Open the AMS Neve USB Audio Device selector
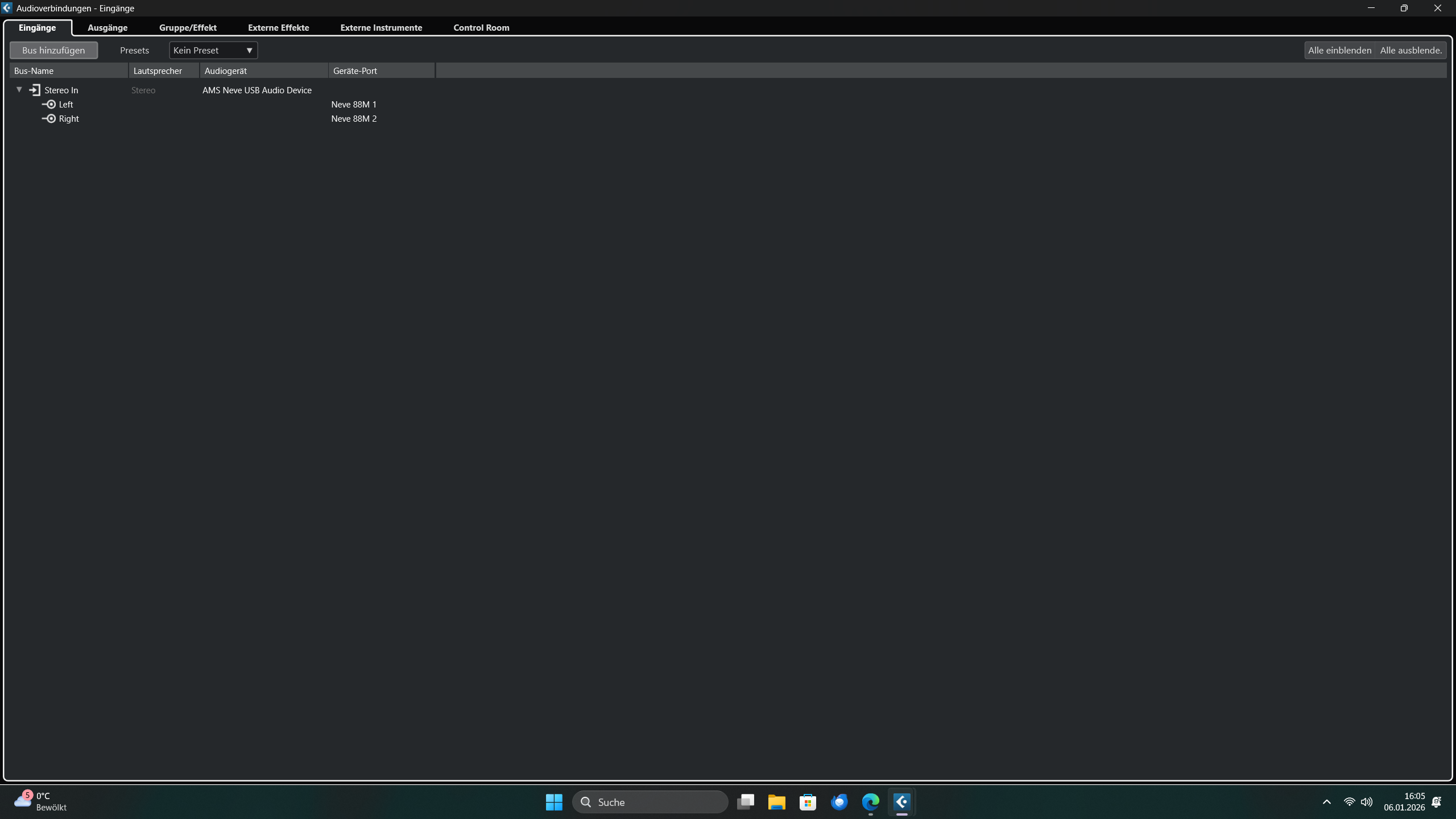The height and width of the screenshot is (819, 1456). pyautogui.click(x=257, y=90)
